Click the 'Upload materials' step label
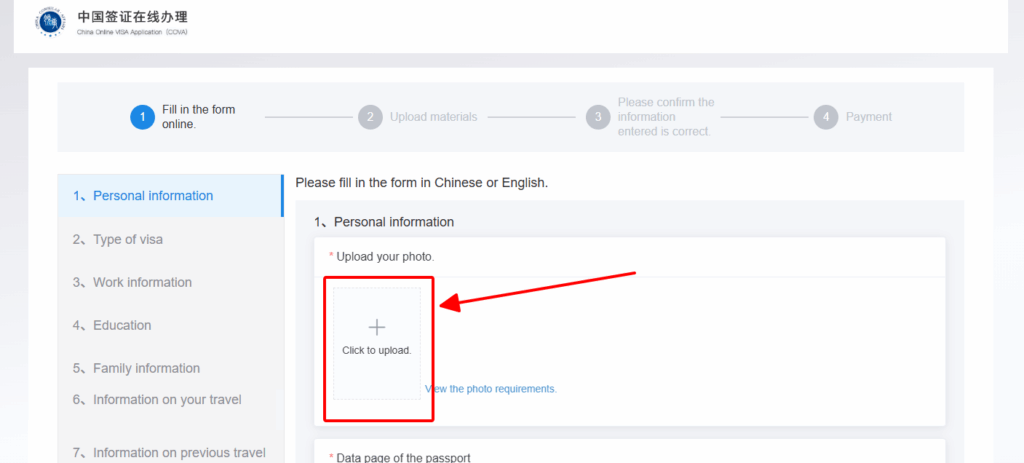Viewport: 1024px width, 463px height. tap(433, 117)
